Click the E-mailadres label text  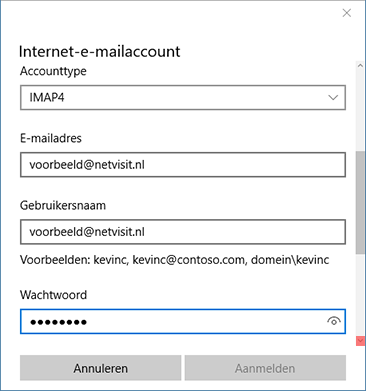[x=51, y=138]
